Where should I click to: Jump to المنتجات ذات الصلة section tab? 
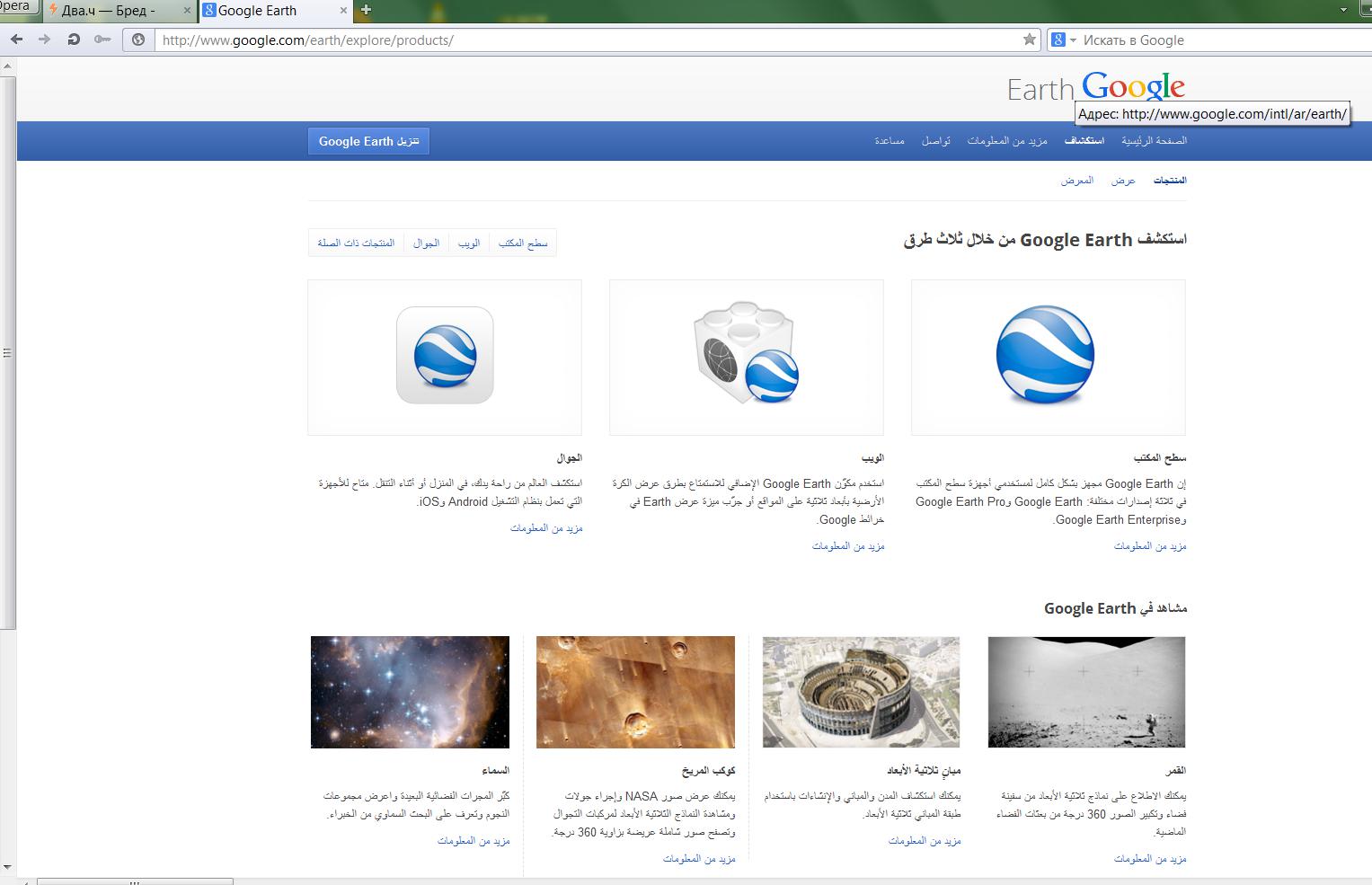click(356, 243)
